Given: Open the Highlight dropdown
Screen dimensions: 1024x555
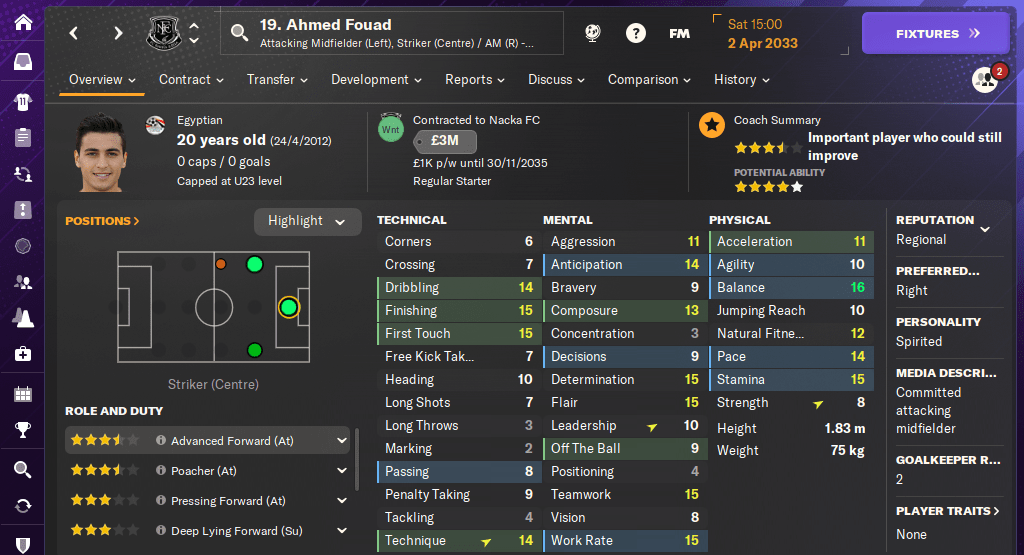Looking at the screenshot, I should [307, 221].
